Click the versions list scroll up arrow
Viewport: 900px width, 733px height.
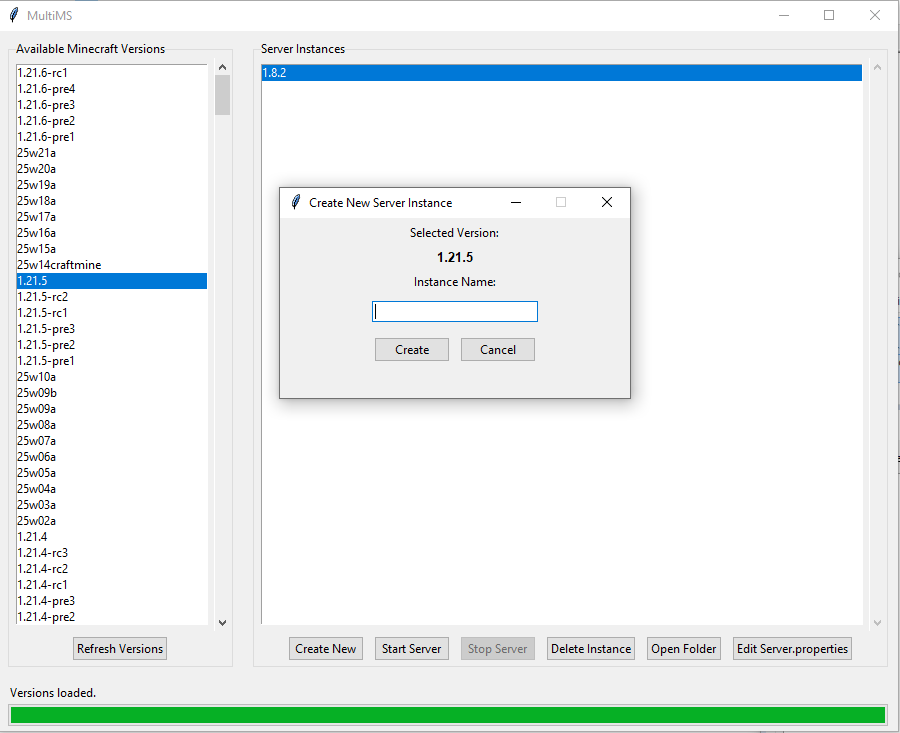pos(223,67)
